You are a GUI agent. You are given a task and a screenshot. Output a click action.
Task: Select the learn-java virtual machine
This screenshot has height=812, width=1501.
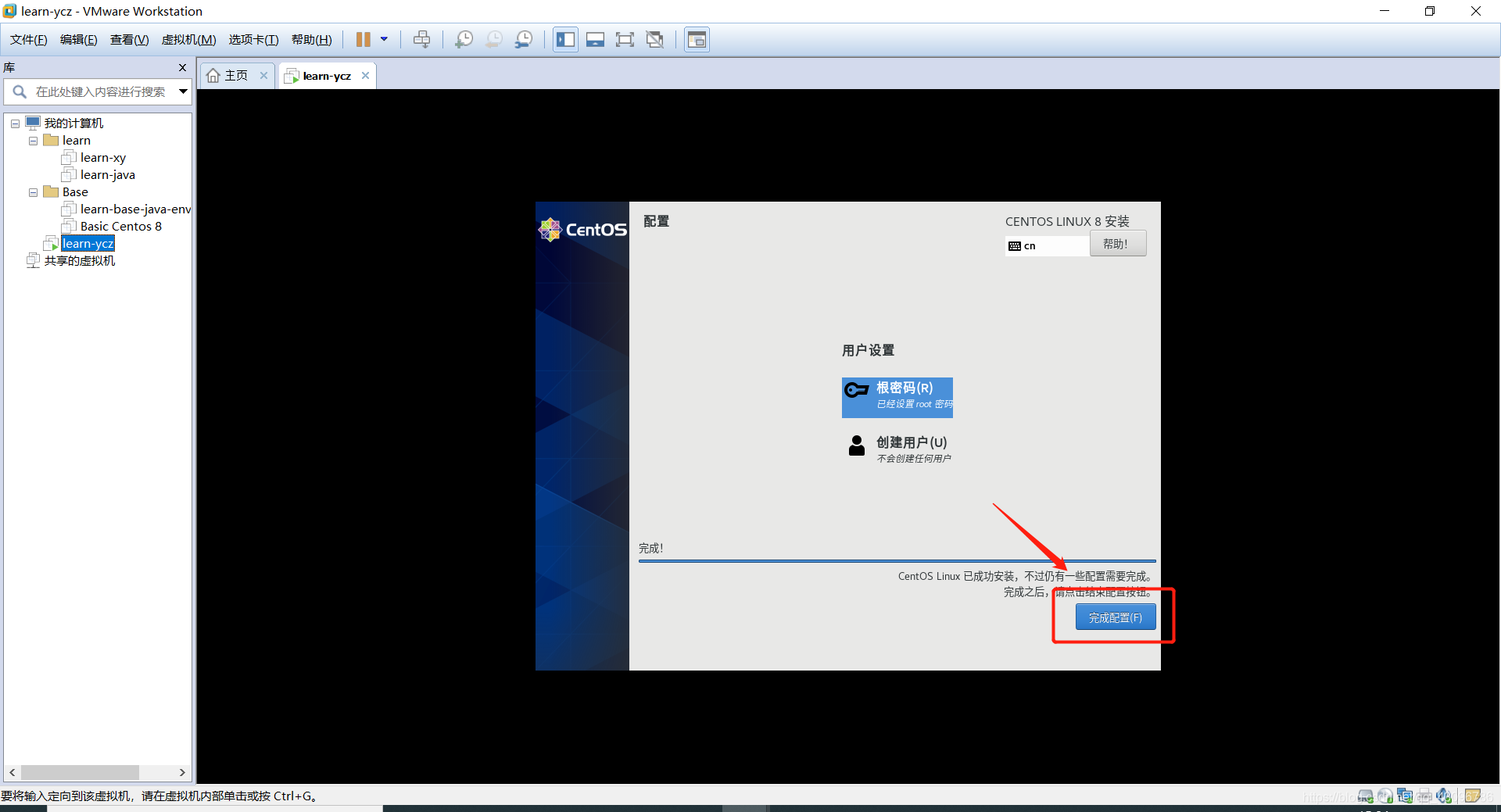108,175
